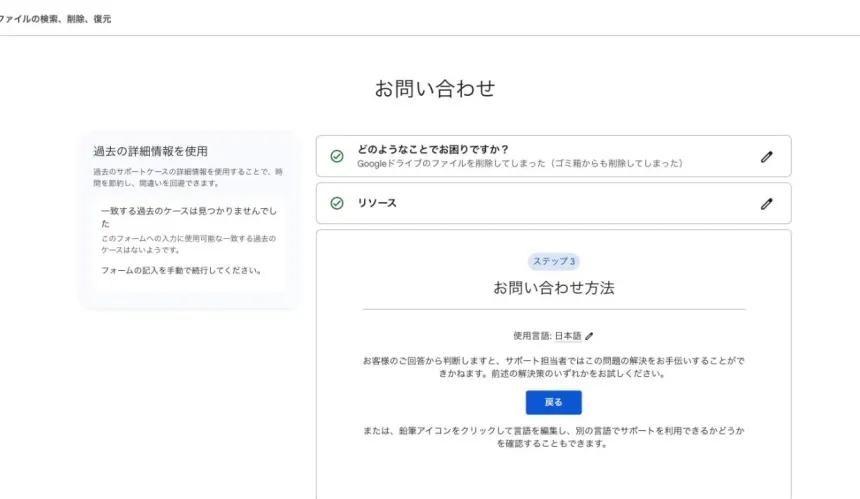Click the pencil icon on the リソース row

click(766, 204)
